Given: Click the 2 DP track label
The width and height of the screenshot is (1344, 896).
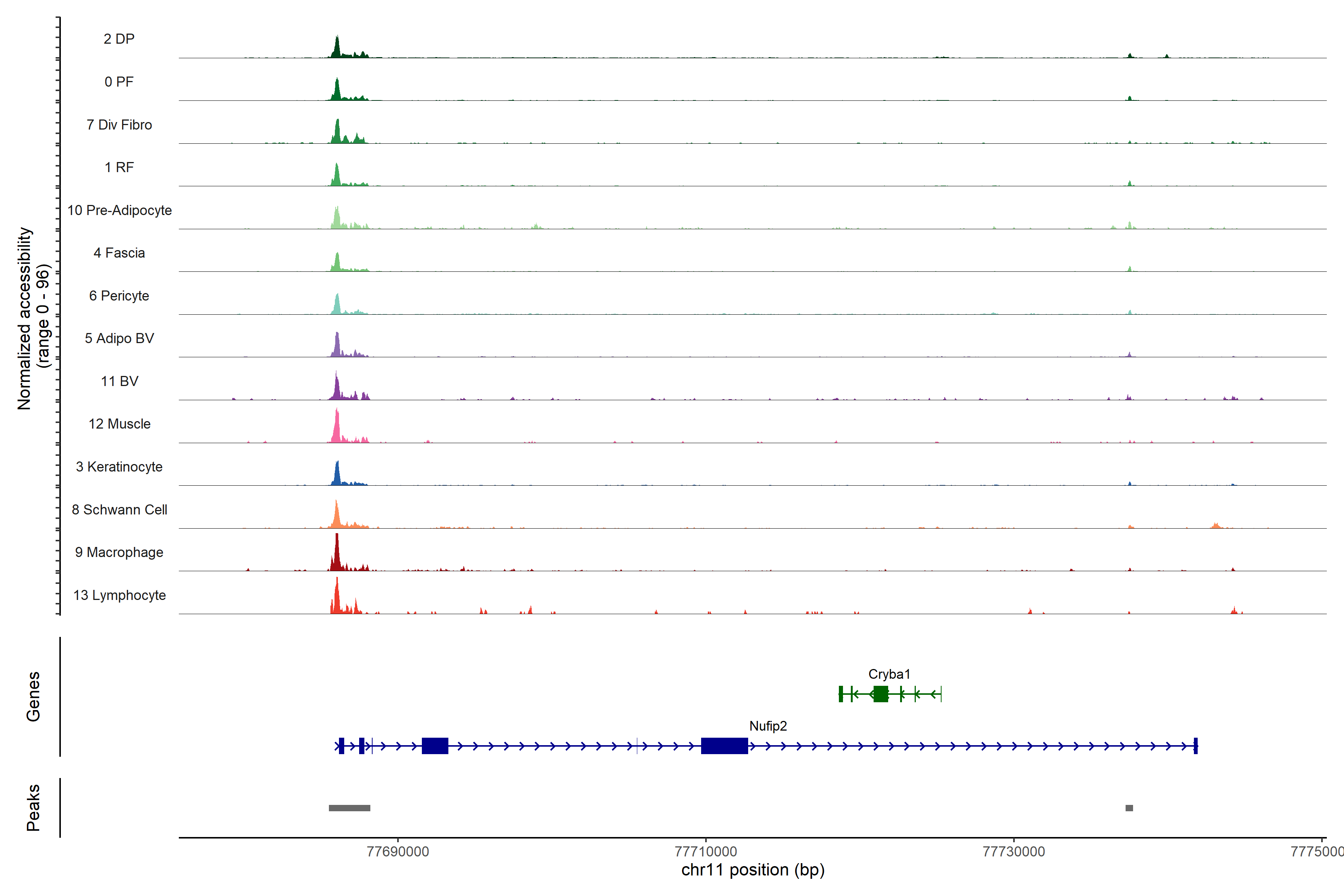Looking at the screenshot, I should (119, 39).
